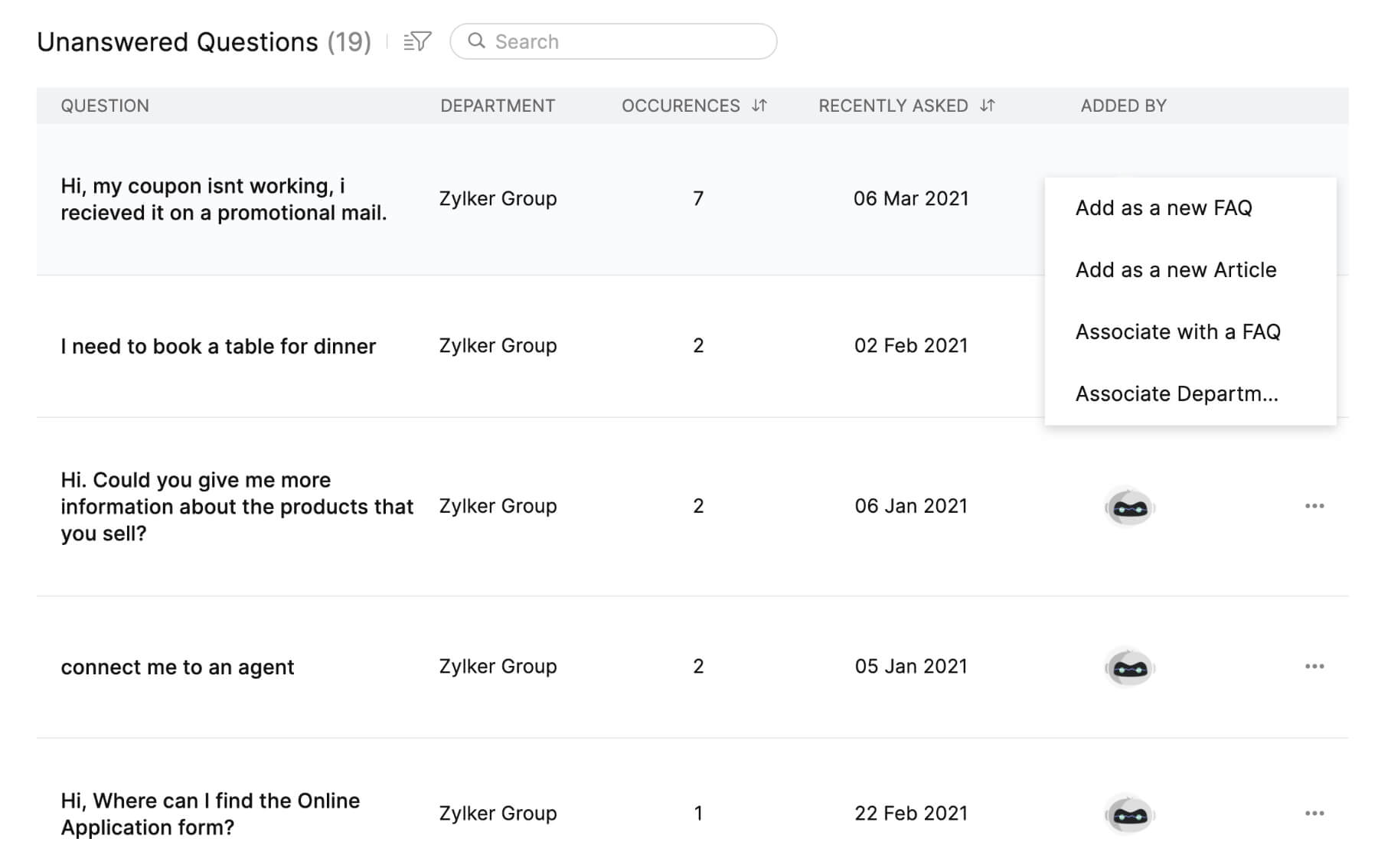Viewport: 1378px width, 868px height.
Task: Sort by Recently Asked using the arrows icon
Action: 988,106
